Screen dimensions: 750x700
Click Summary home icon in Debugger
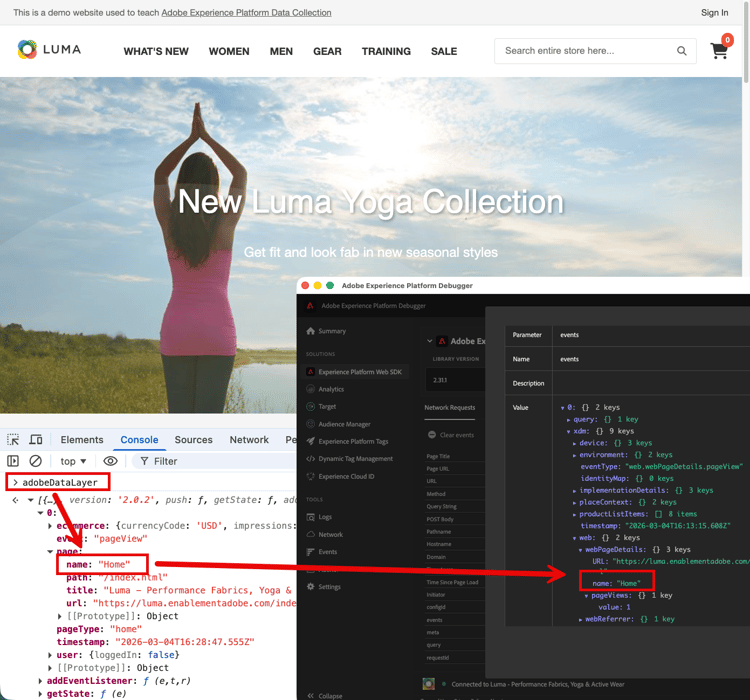click(x=310, y=331)
